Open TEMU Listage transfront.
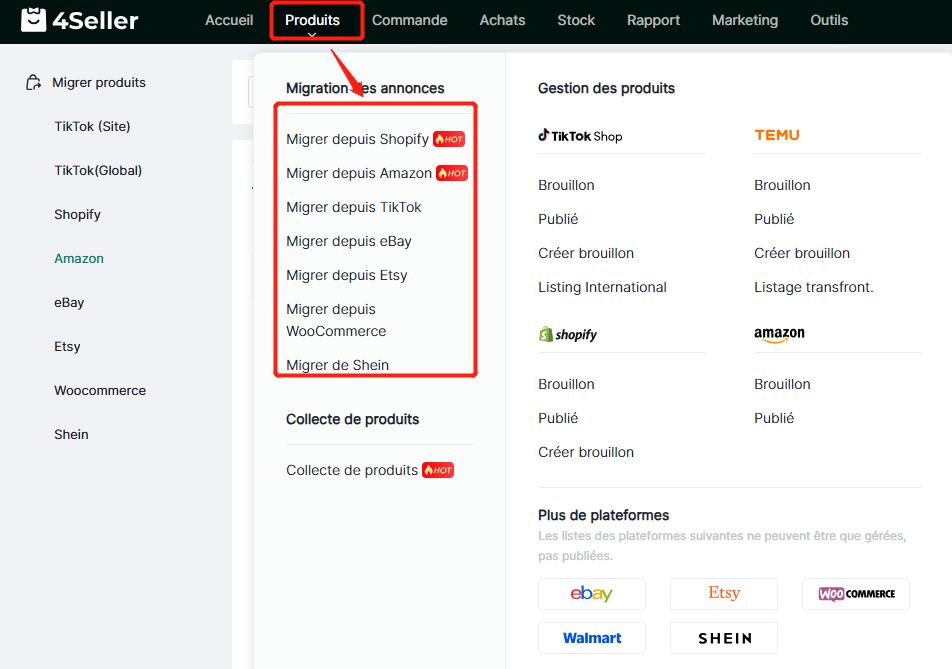The image size is (952, 669). point(814,287)
